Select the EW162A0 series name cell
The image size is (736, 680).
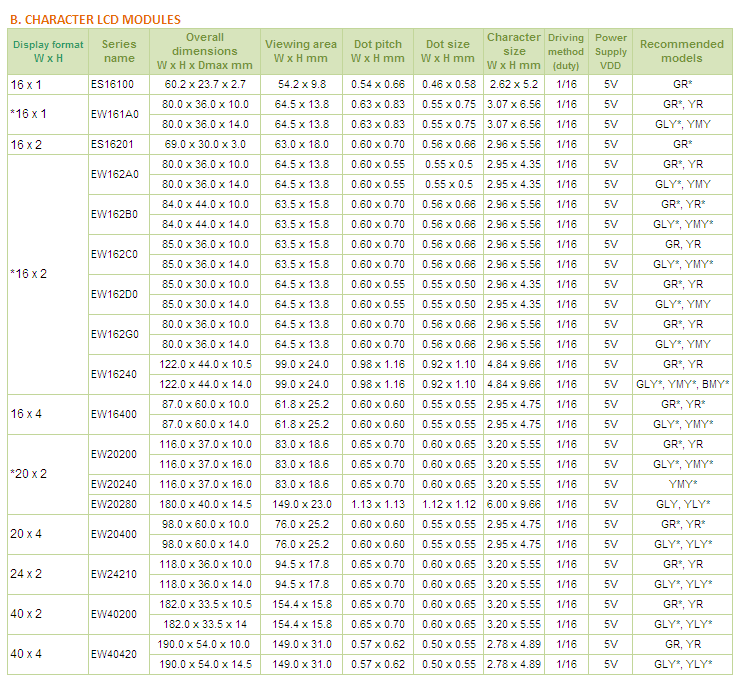click(119, 175)
